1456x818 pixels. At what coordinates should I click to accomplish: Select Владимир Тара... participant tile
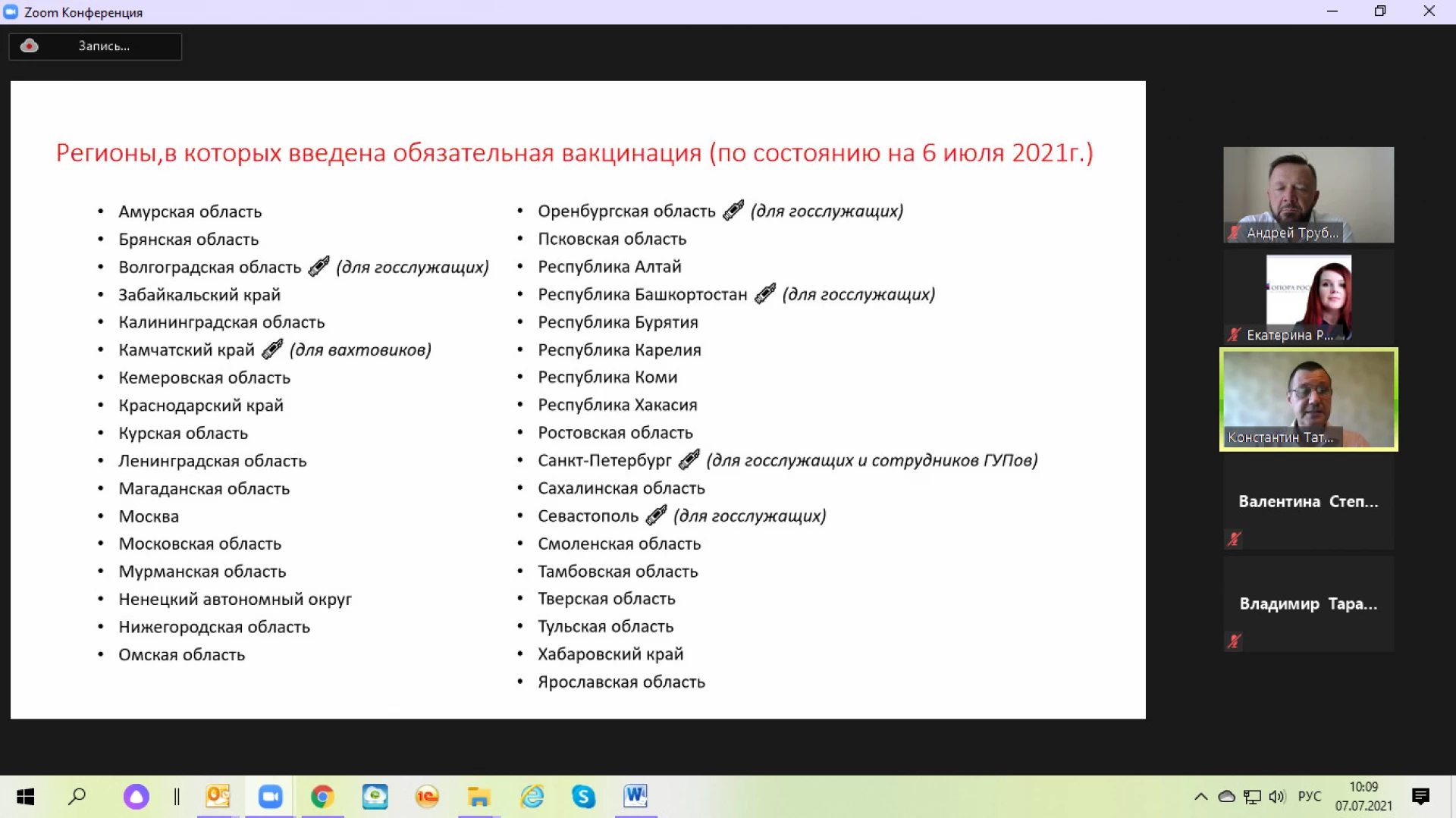tap(1308, 603)
